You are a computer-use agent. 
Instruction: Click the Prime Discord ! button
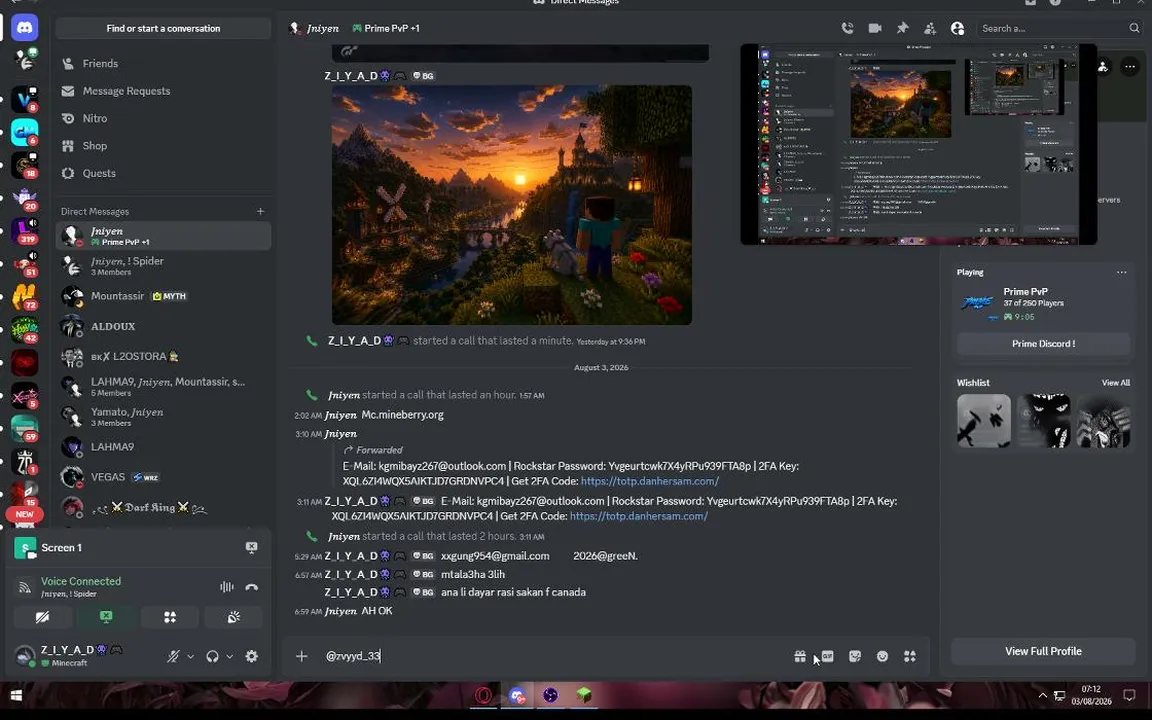coord(1043,343)
